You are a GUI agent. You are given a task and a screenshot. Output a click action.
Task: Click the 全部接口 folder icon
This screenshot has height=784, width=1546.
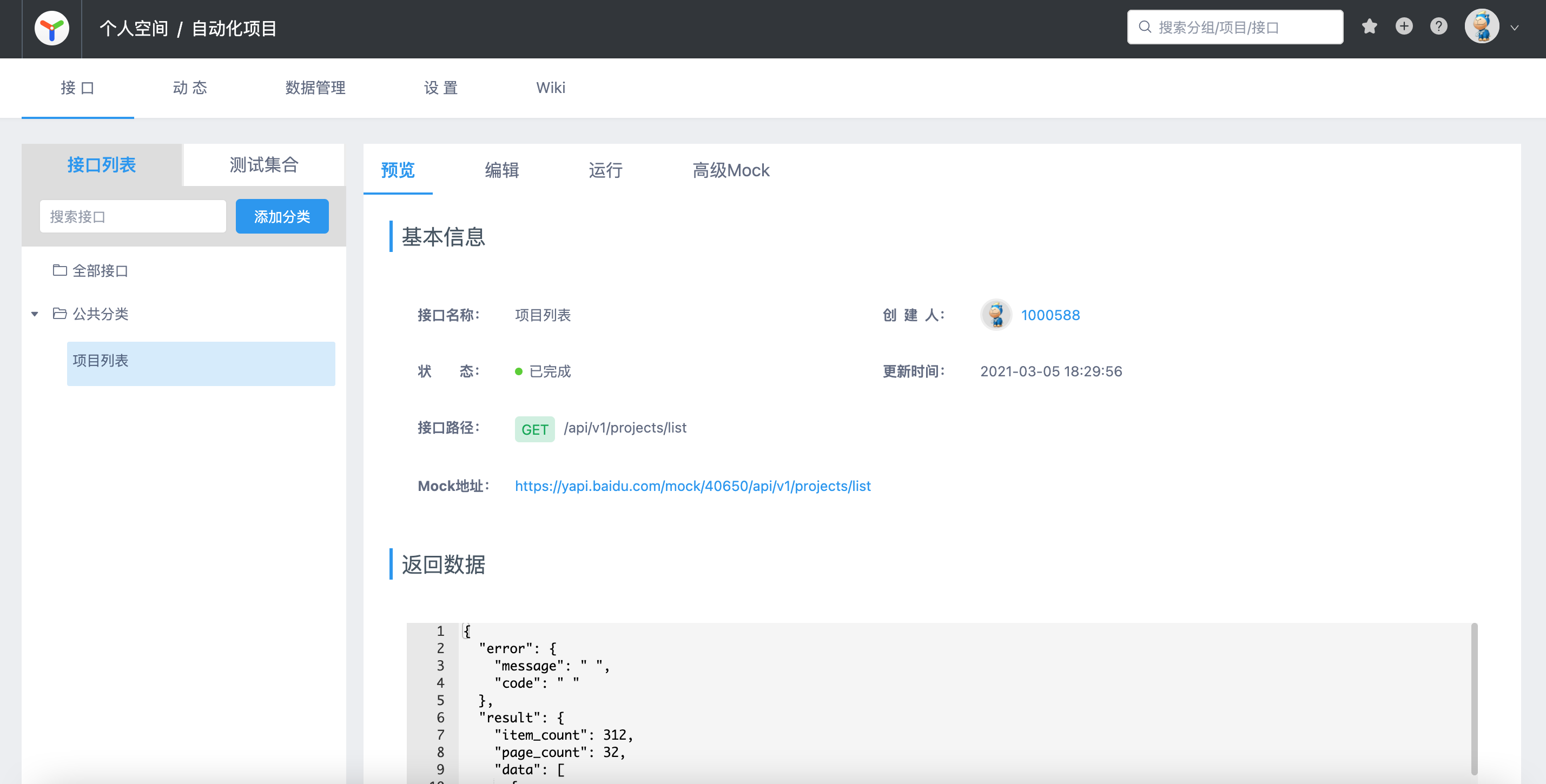coord(60,270)
